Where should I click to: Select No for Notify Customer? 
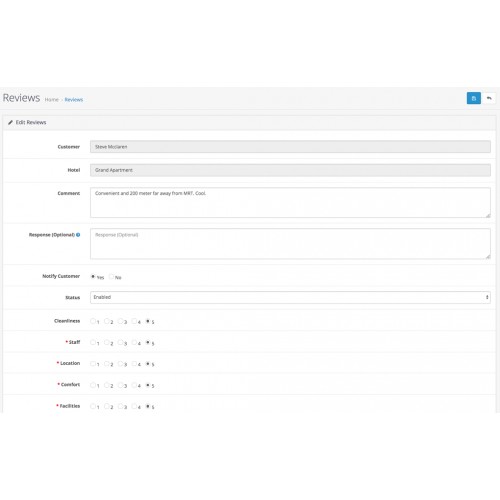coord(111,276)
